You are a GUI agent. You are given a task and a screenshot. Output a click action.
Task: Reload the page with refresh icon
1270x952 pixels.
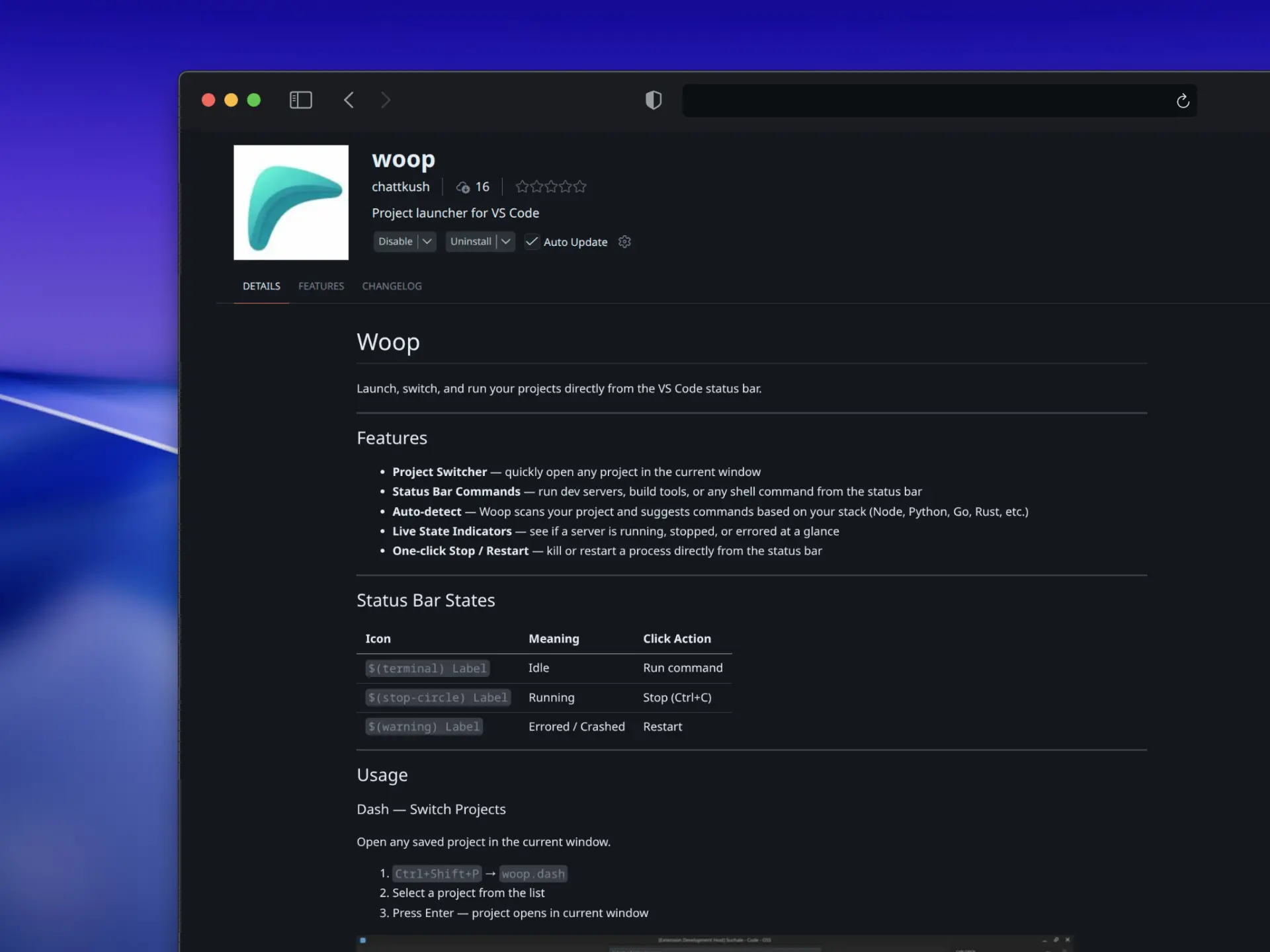[x=1183, y=100]
